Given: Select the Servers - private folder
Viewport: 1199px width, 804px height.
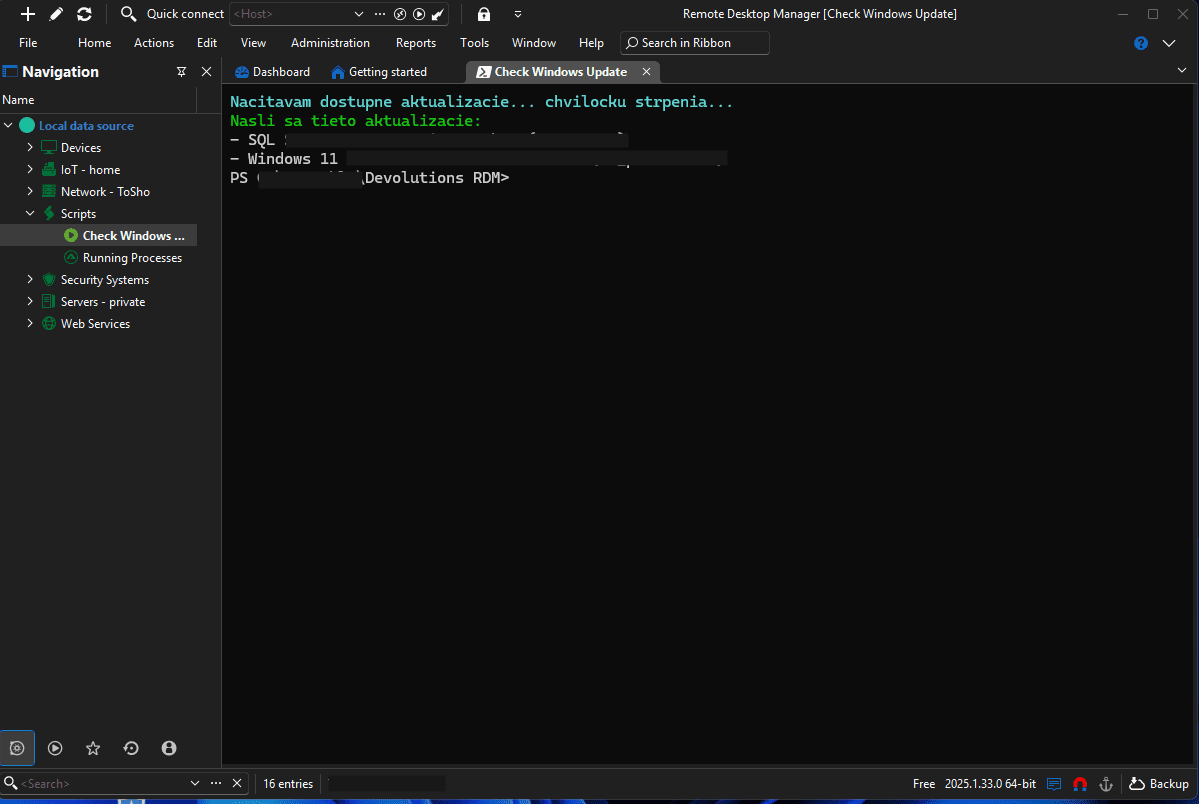Looking at the screenshot, I should click(x=102, y=302).
